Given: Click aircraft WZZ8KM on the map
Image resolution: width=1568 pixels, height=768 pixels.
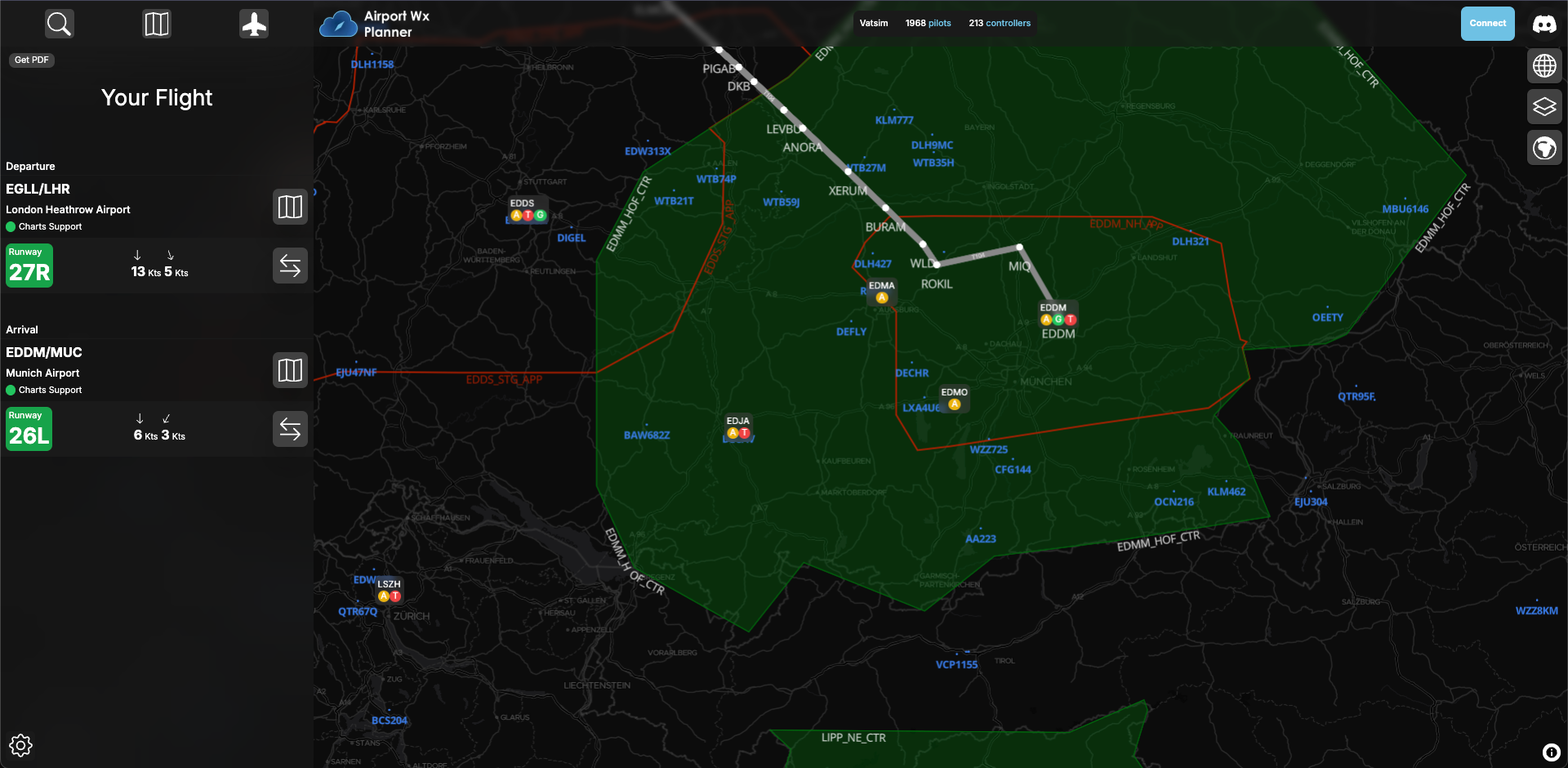Looking at the screenshot, I should 1536,610.
